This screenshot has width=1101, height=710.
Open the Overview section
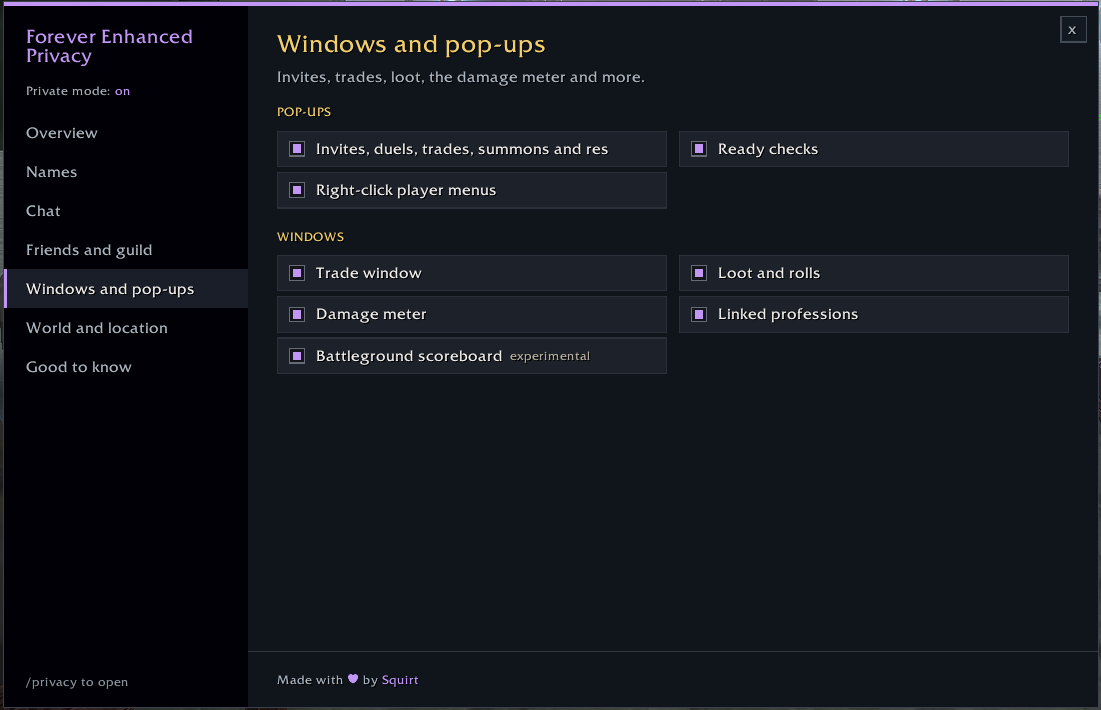coord(126,133)
